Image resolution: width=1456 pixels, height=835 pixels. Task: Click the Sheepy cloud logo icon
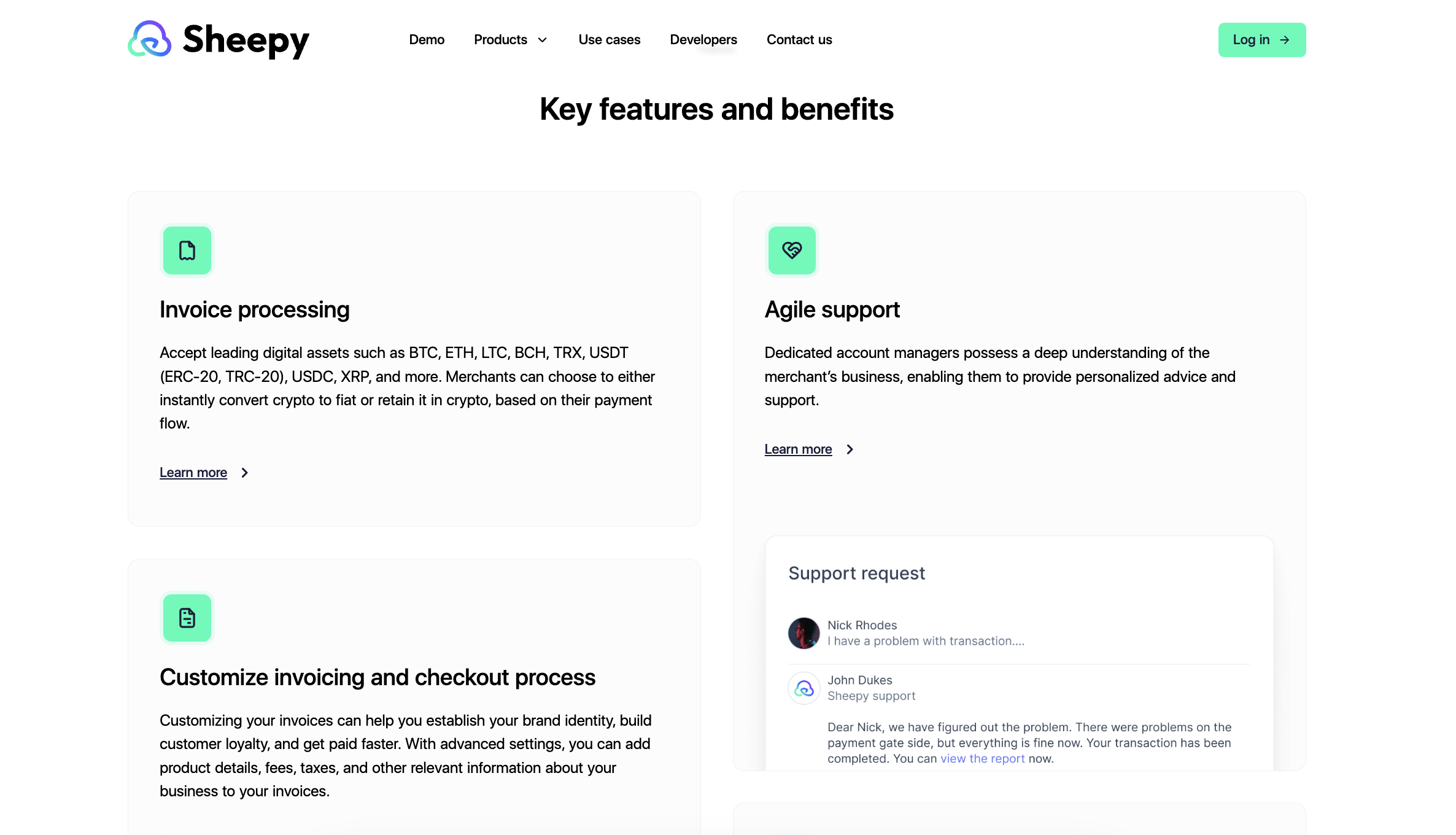150,39
